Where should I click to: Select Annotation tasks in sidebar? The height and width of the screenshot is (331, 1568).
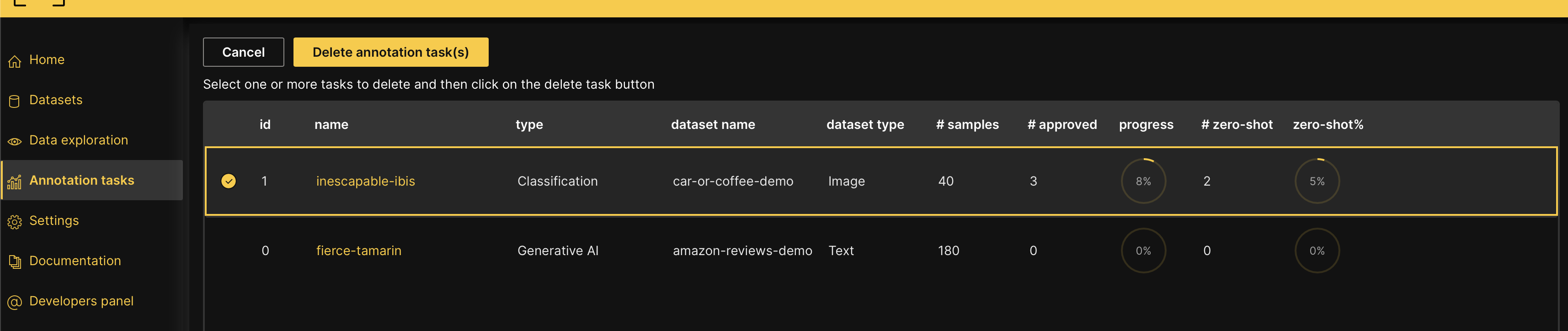point(92,180)
